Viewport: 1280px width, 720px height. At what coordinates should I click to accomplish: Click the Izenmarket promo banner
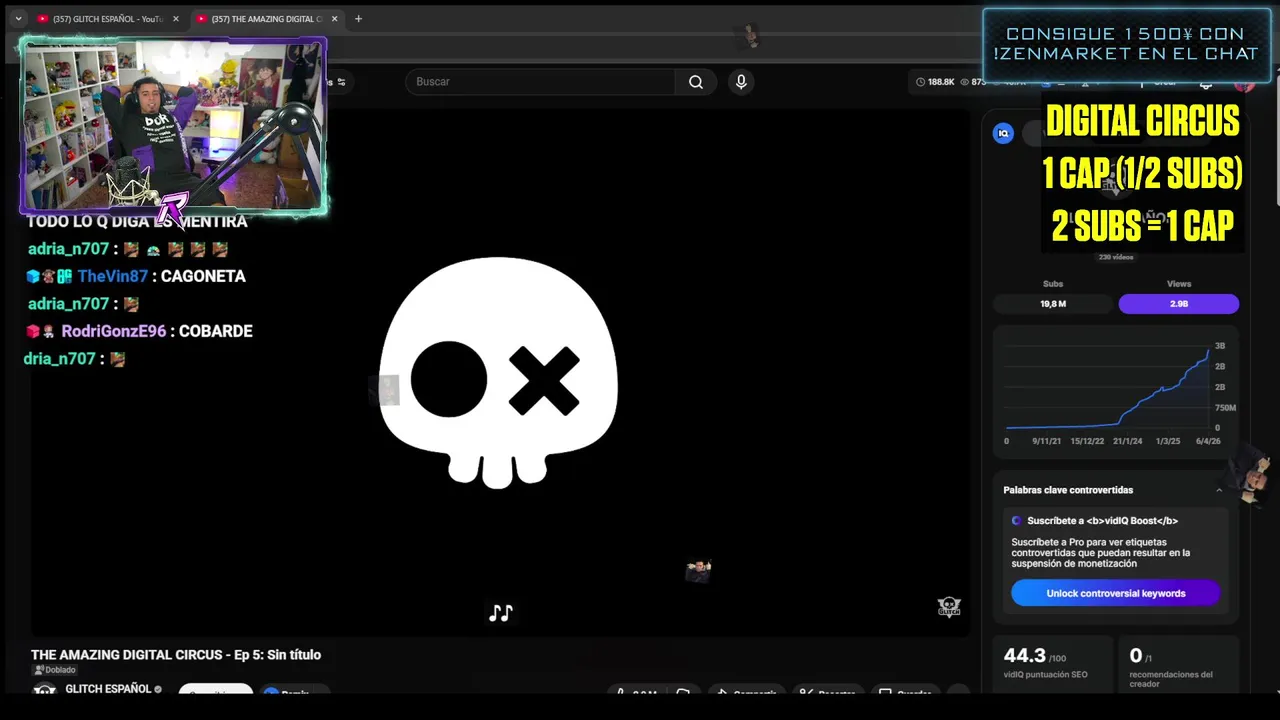pos(1126,45)
